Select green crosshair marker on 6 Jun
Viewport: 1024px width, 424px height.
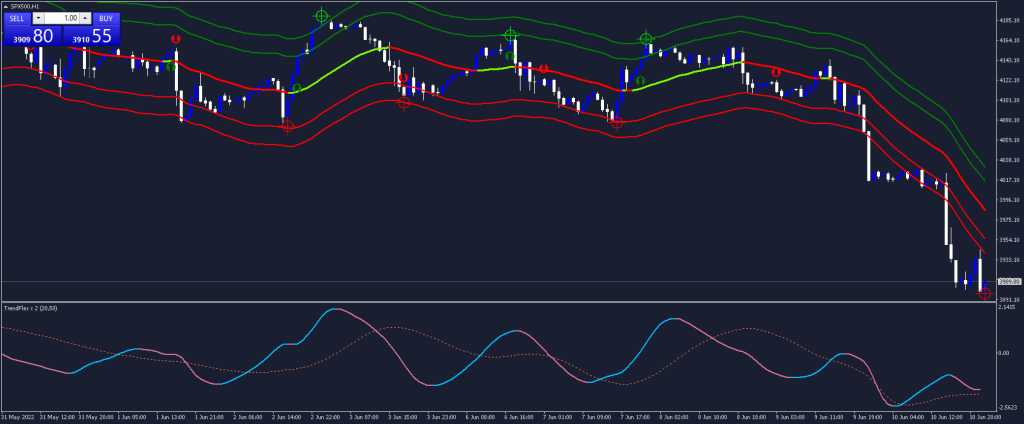510,35
